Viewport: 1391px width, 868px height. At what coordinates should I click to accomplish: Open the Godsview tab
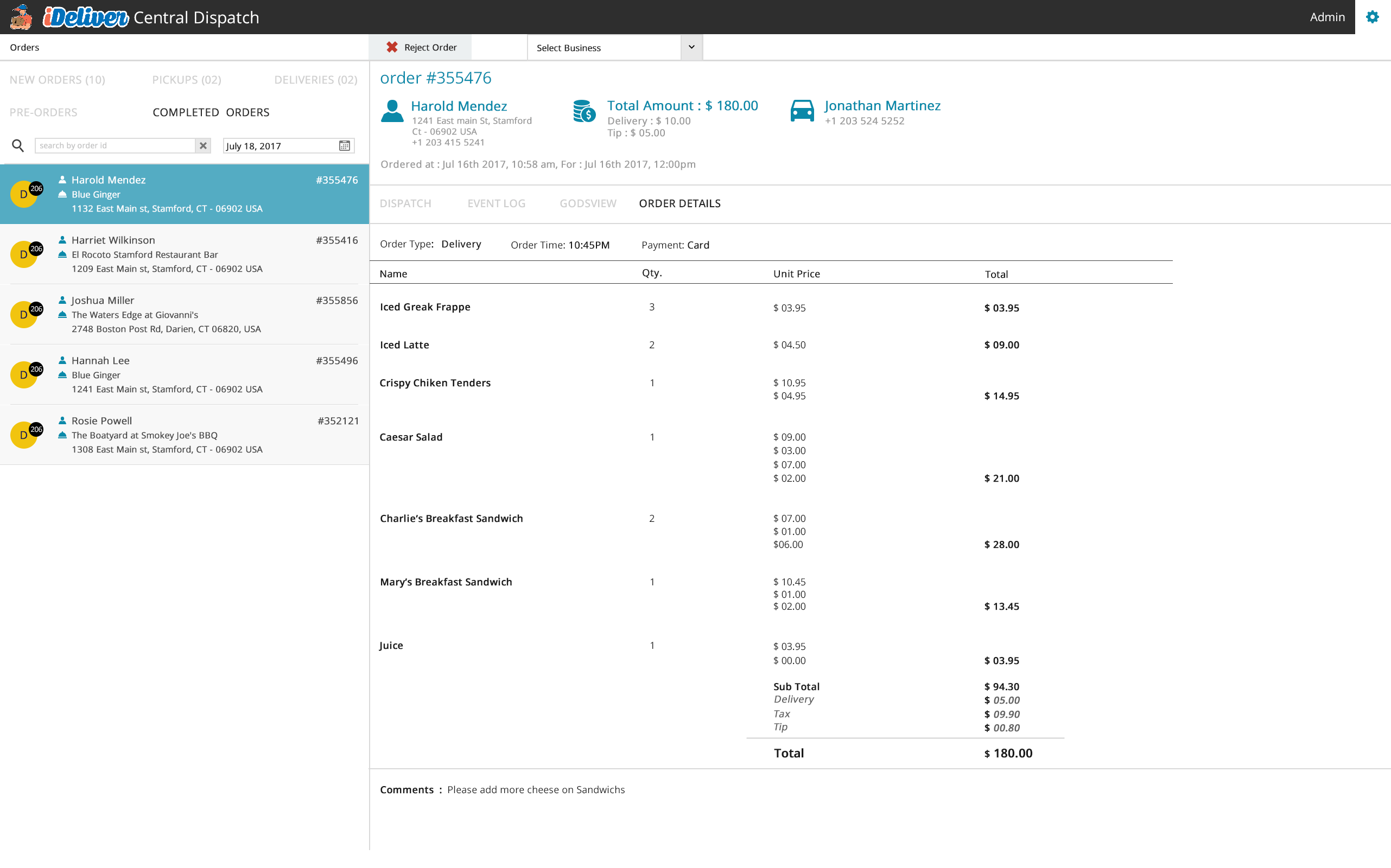coord(588,203)
